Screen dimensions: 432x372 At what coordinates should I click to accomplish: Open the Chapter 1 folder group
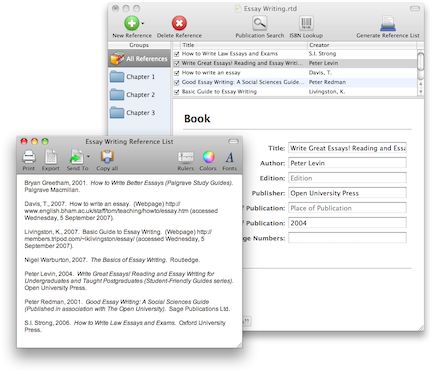(x=139, y=77)
